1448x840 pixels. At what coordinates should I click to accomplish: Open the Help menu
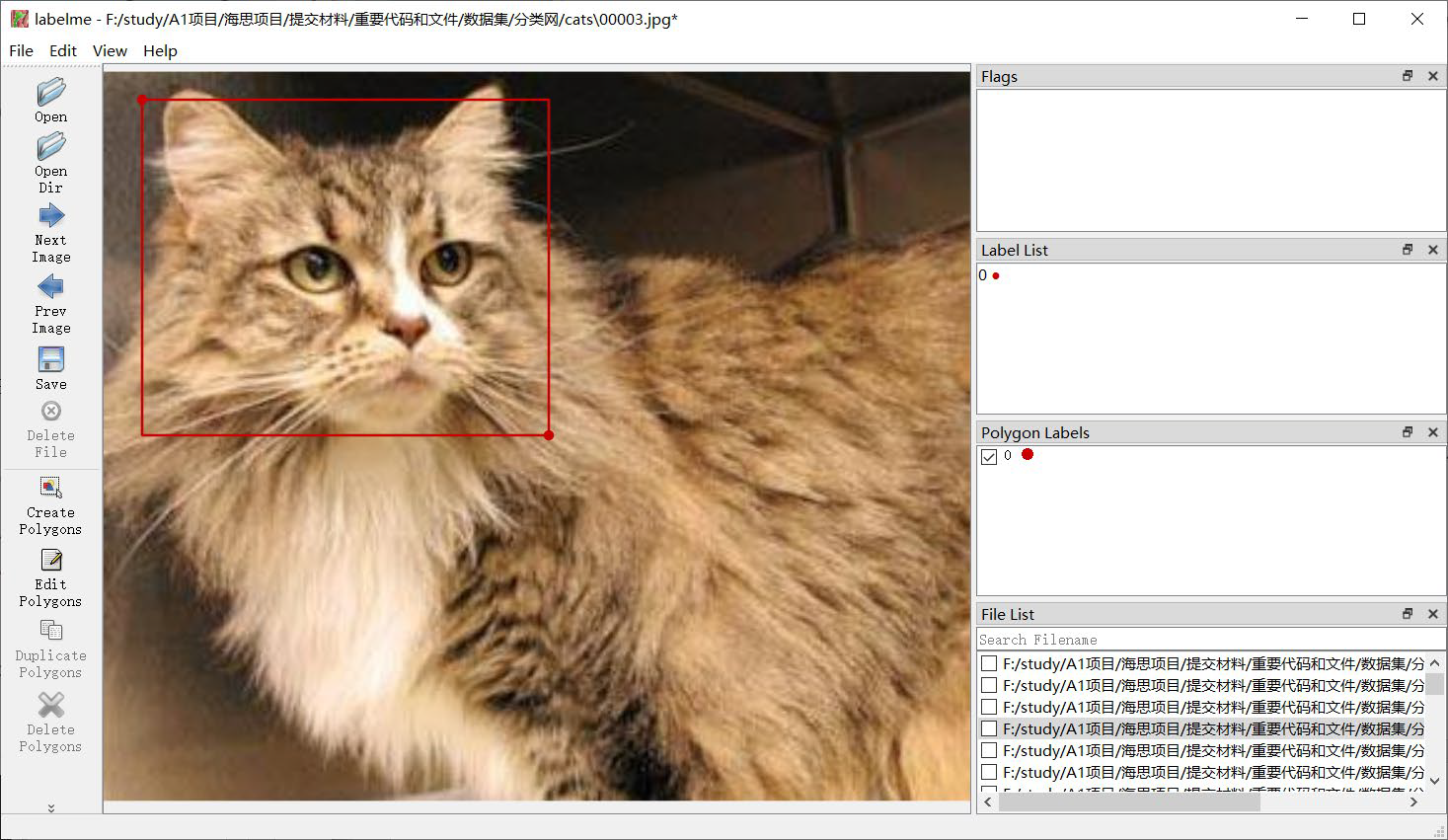pyautogui.click(x=160, y=50)
